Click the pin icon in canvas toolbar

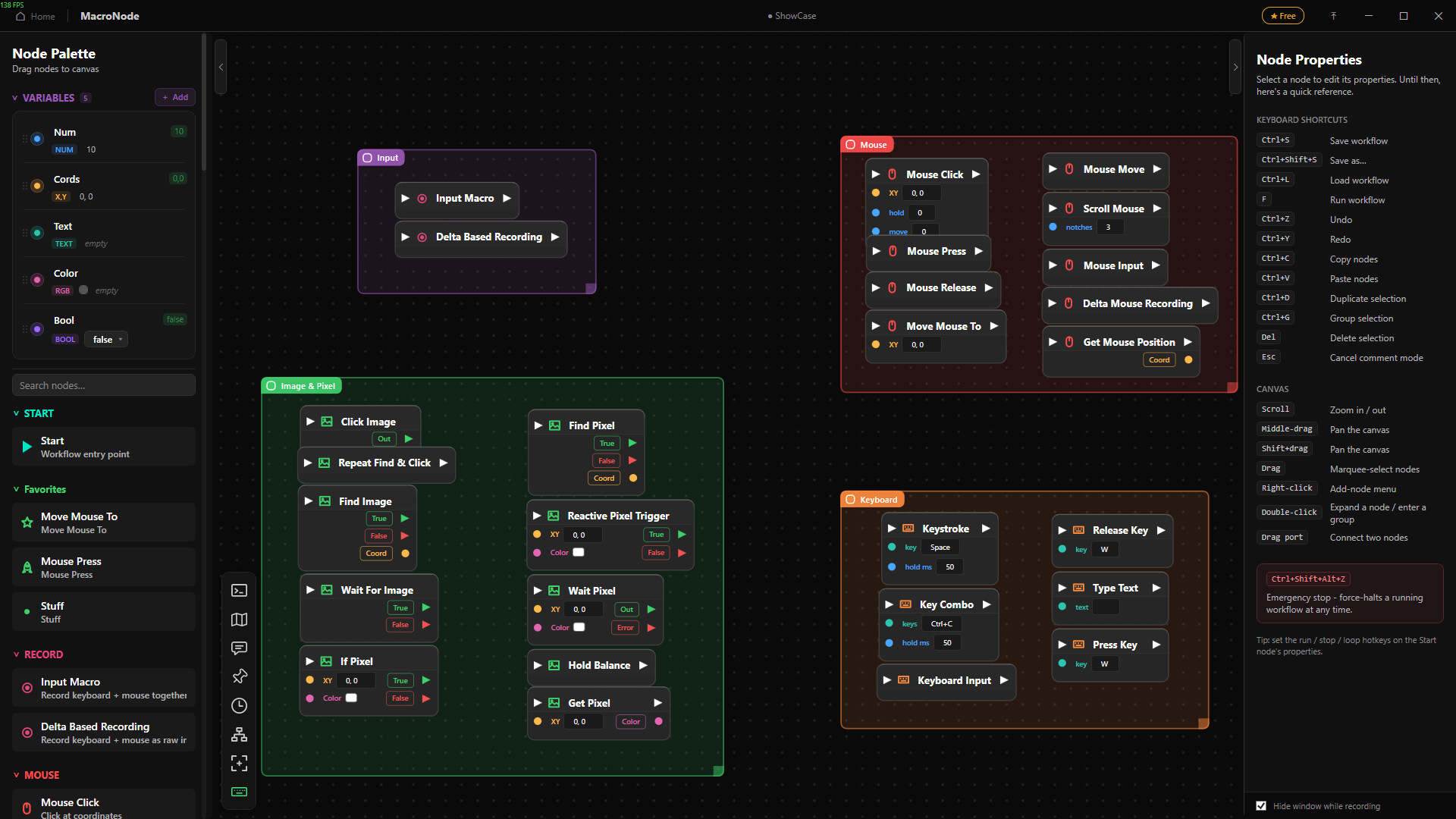coord(239,676)
